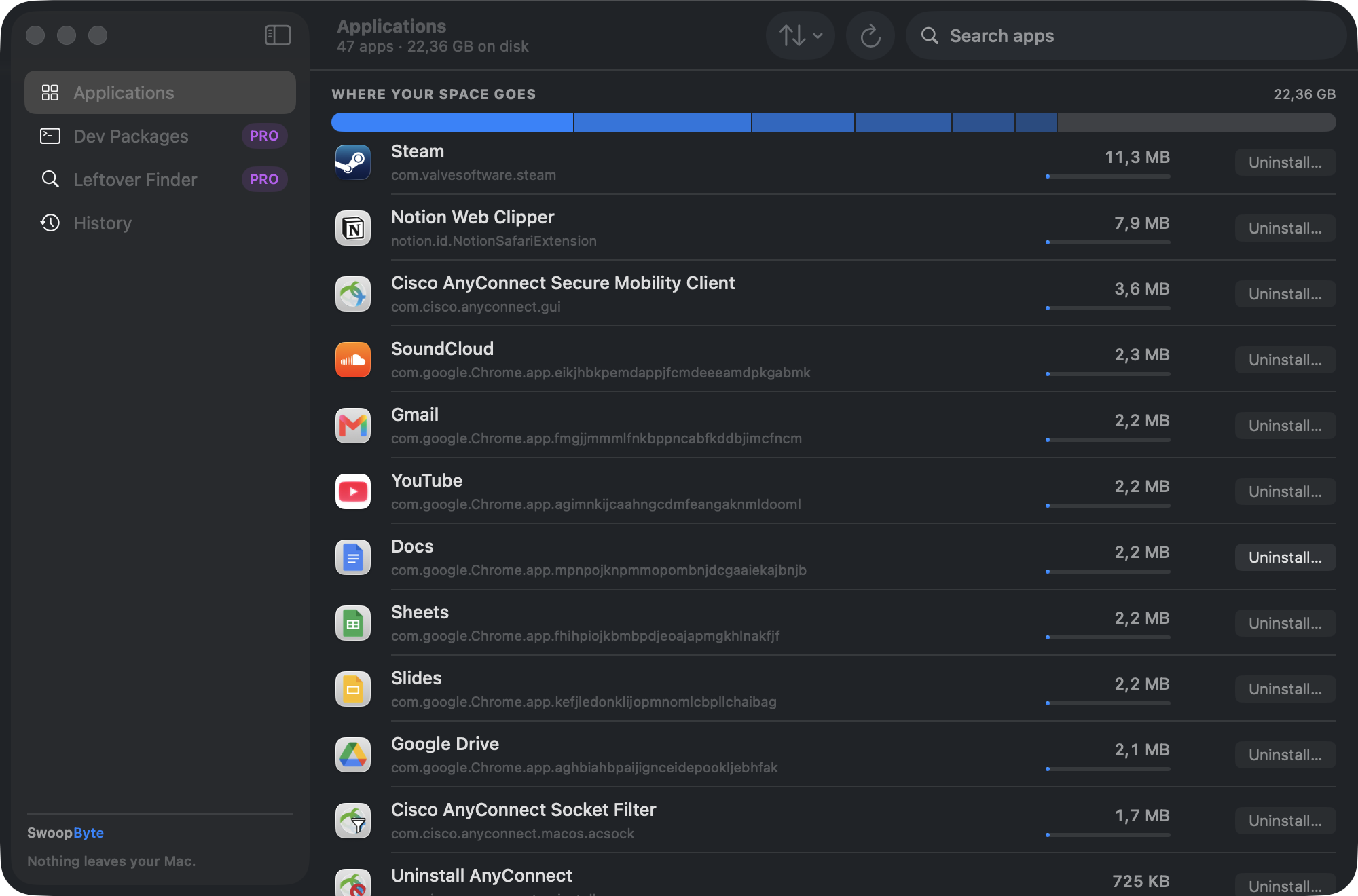Click the Notion Web Clipper icon

(353, 228)
